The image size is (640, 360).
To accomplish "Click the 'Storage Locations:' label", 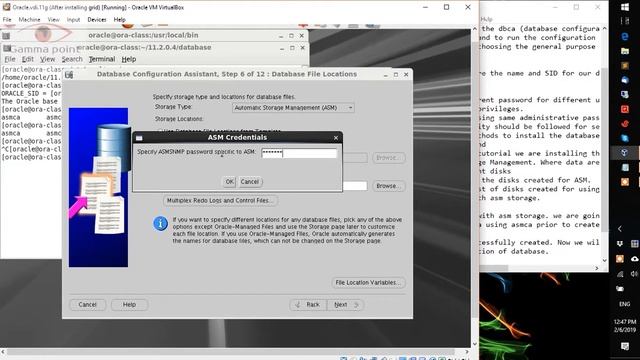I will pos(179,119).
